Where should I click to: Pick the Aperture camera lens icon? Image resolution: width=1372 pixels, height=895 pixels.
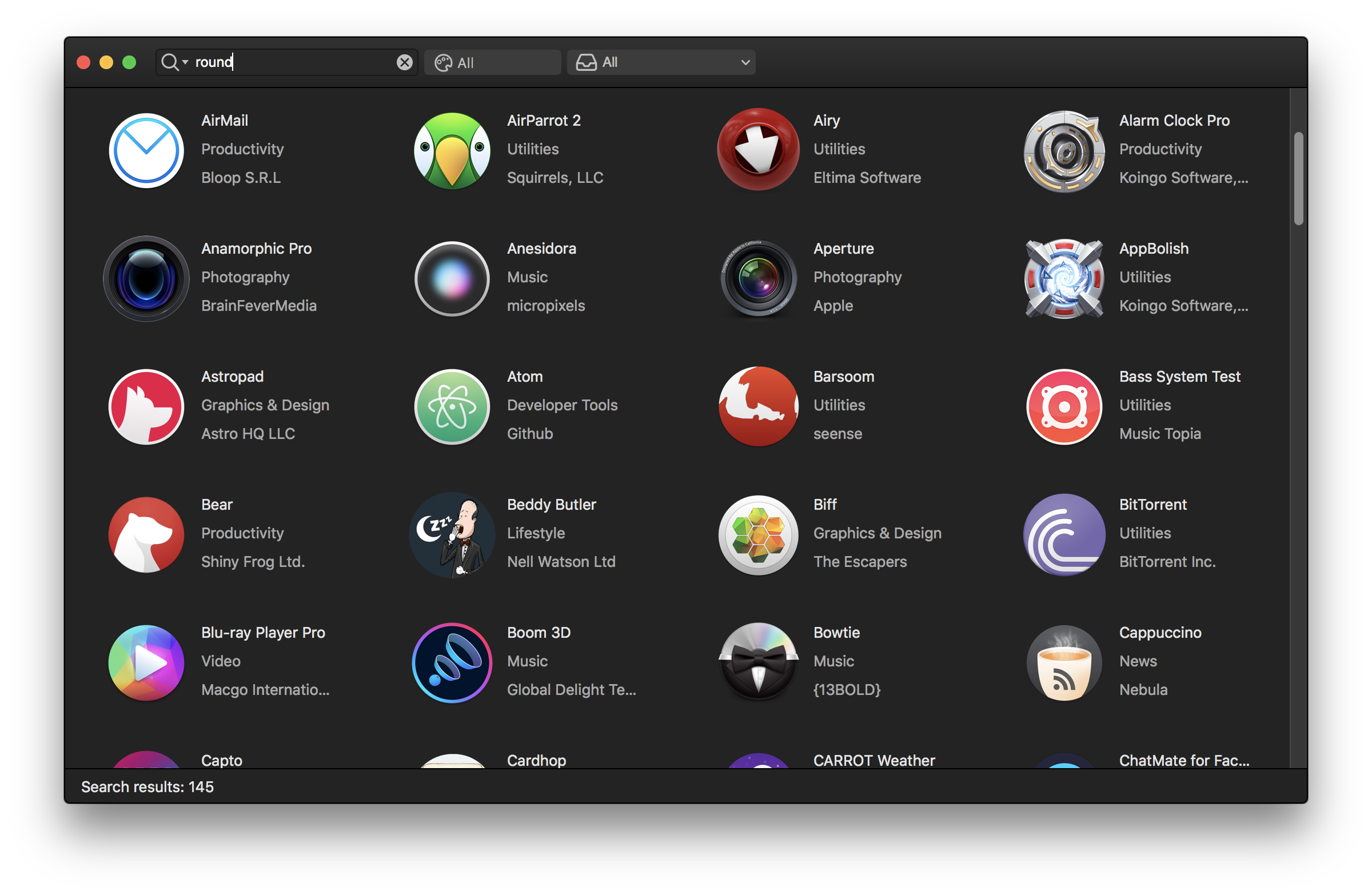point(758,279)
